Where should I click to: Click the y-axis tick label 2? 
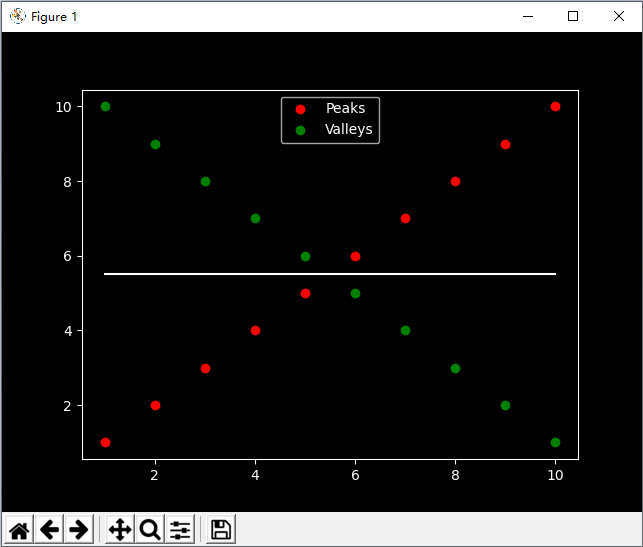point(67,406)
